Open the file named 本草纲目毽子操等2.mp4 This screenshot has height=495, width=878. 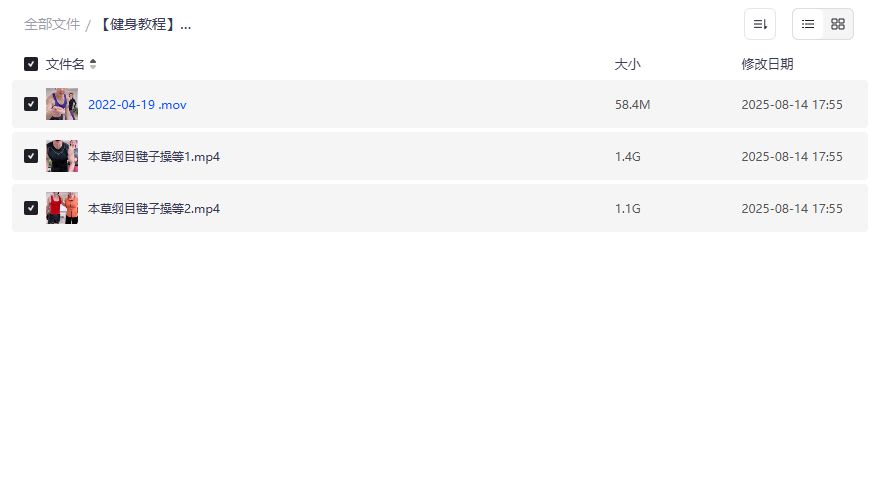point(154,208)
